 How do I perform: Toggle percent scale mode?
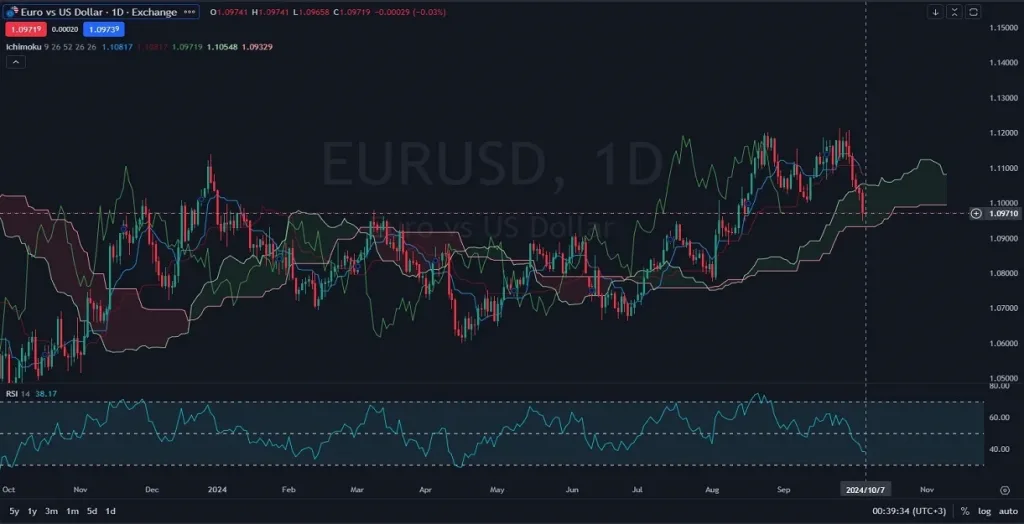(965, 511)
